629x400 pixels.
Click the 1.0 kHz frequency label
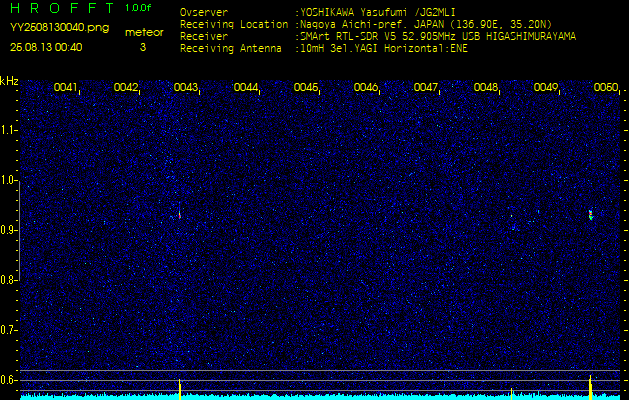pyautogui.click(x=8, y=181)
